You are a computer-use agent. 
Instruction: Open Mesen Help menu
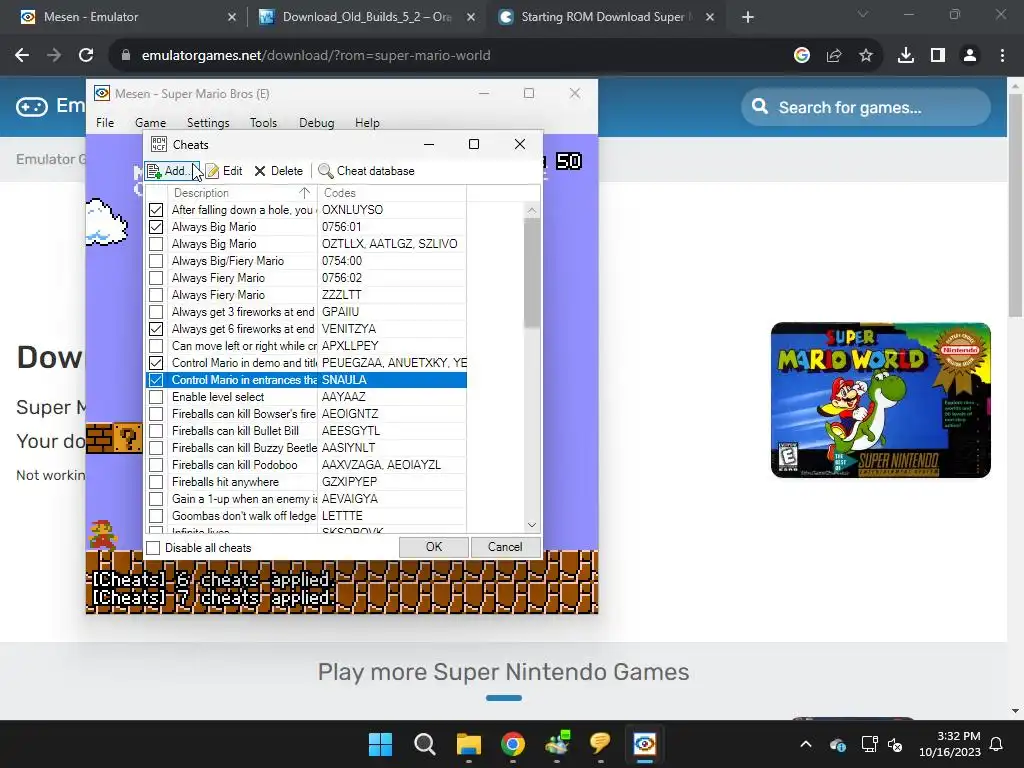(367, 123)
